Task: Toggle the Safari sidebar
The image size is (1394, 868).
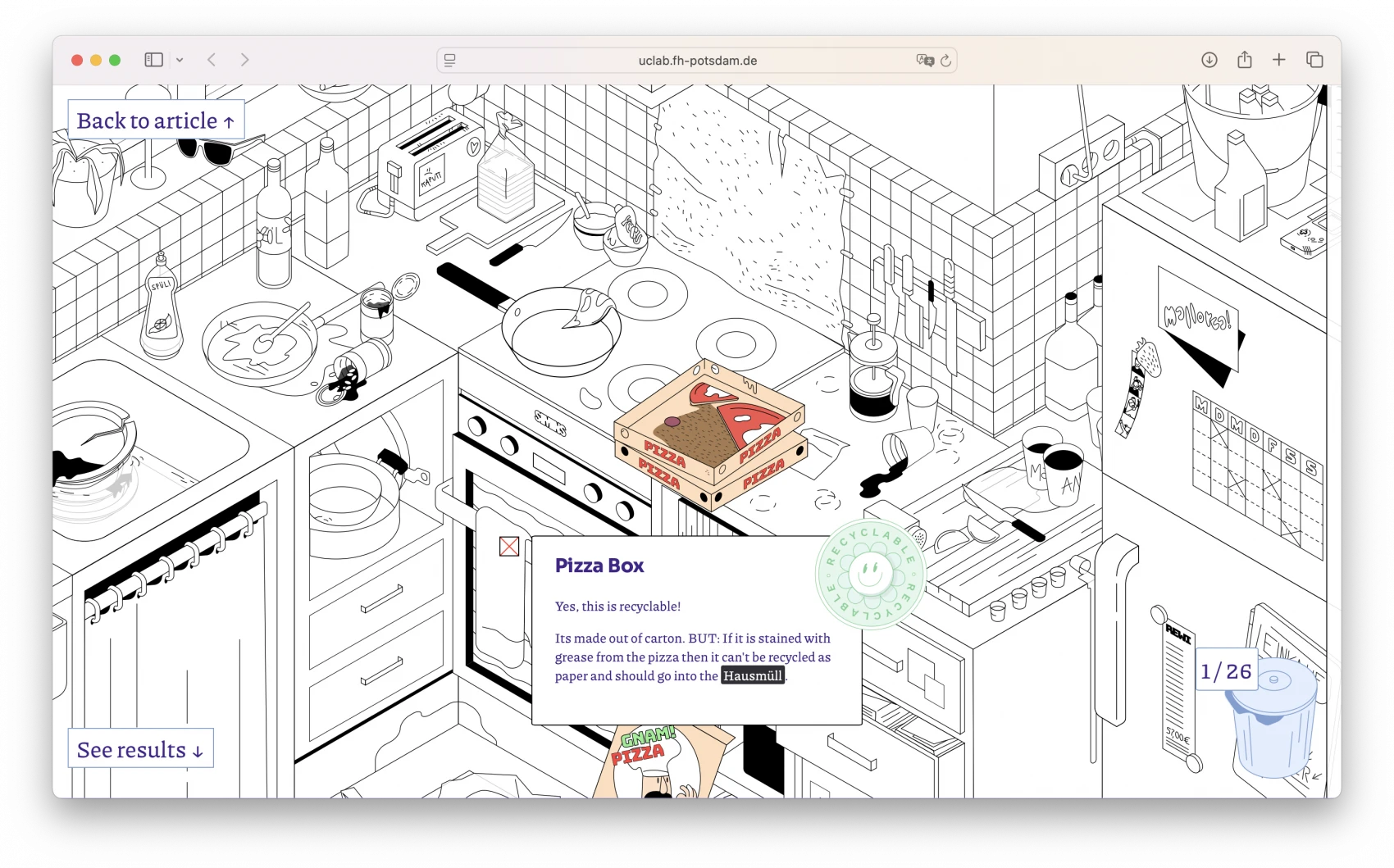Action: click(x=153, y=60)
